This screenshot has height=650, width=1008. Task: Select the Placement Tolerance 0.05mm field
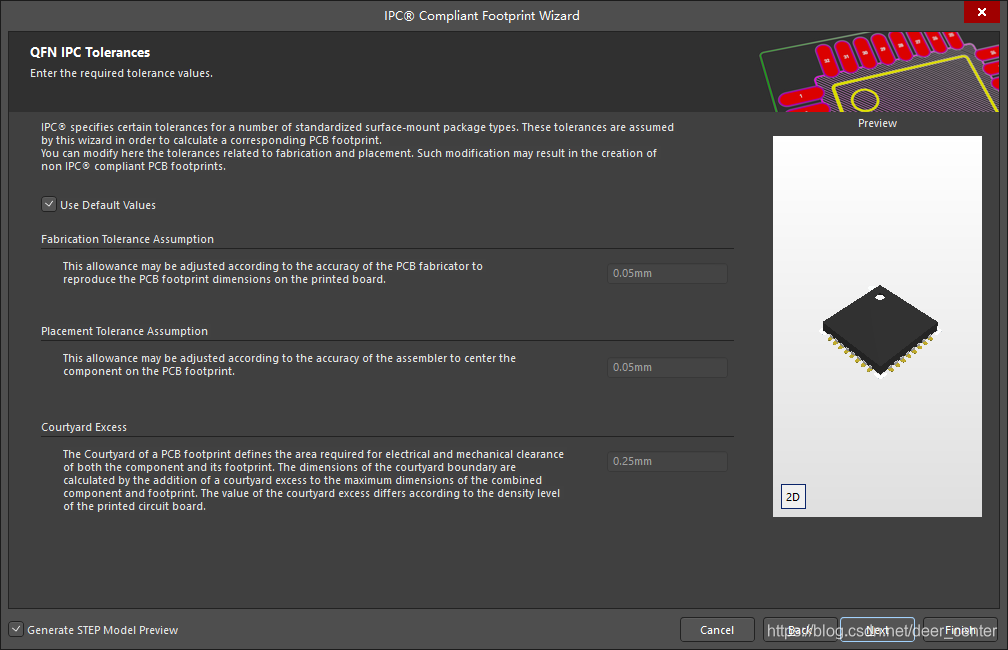(x=667, y=367)
